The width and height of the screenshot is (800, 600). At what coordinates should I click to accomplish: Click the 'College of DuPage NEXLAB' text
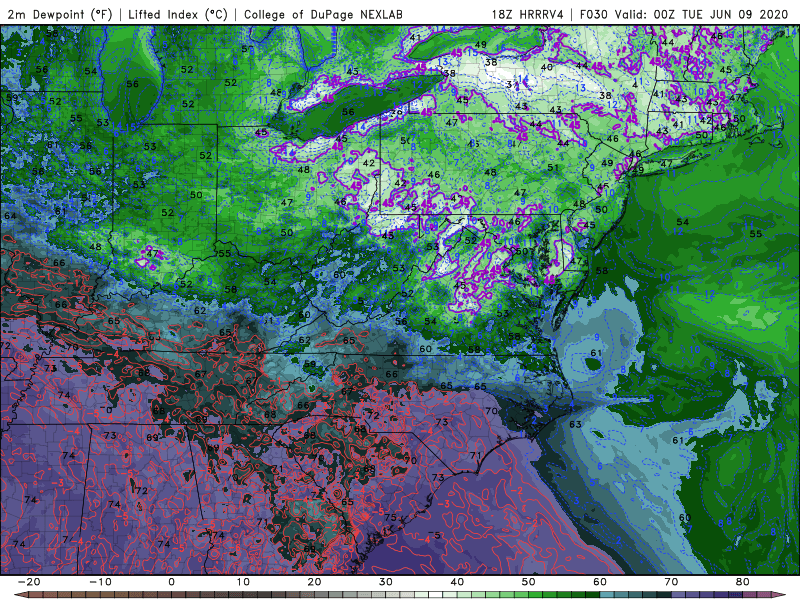point(323,14)
